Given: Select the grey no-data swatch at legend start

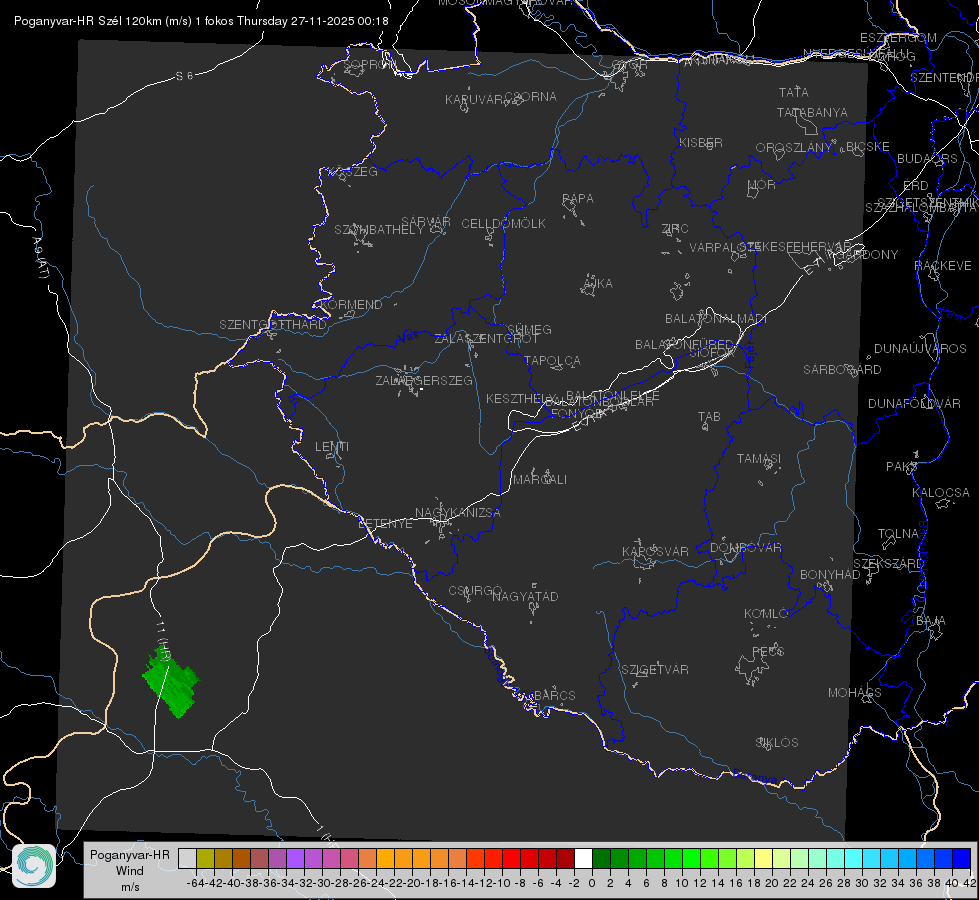Looking at the screenshot, I should (187, 858).
